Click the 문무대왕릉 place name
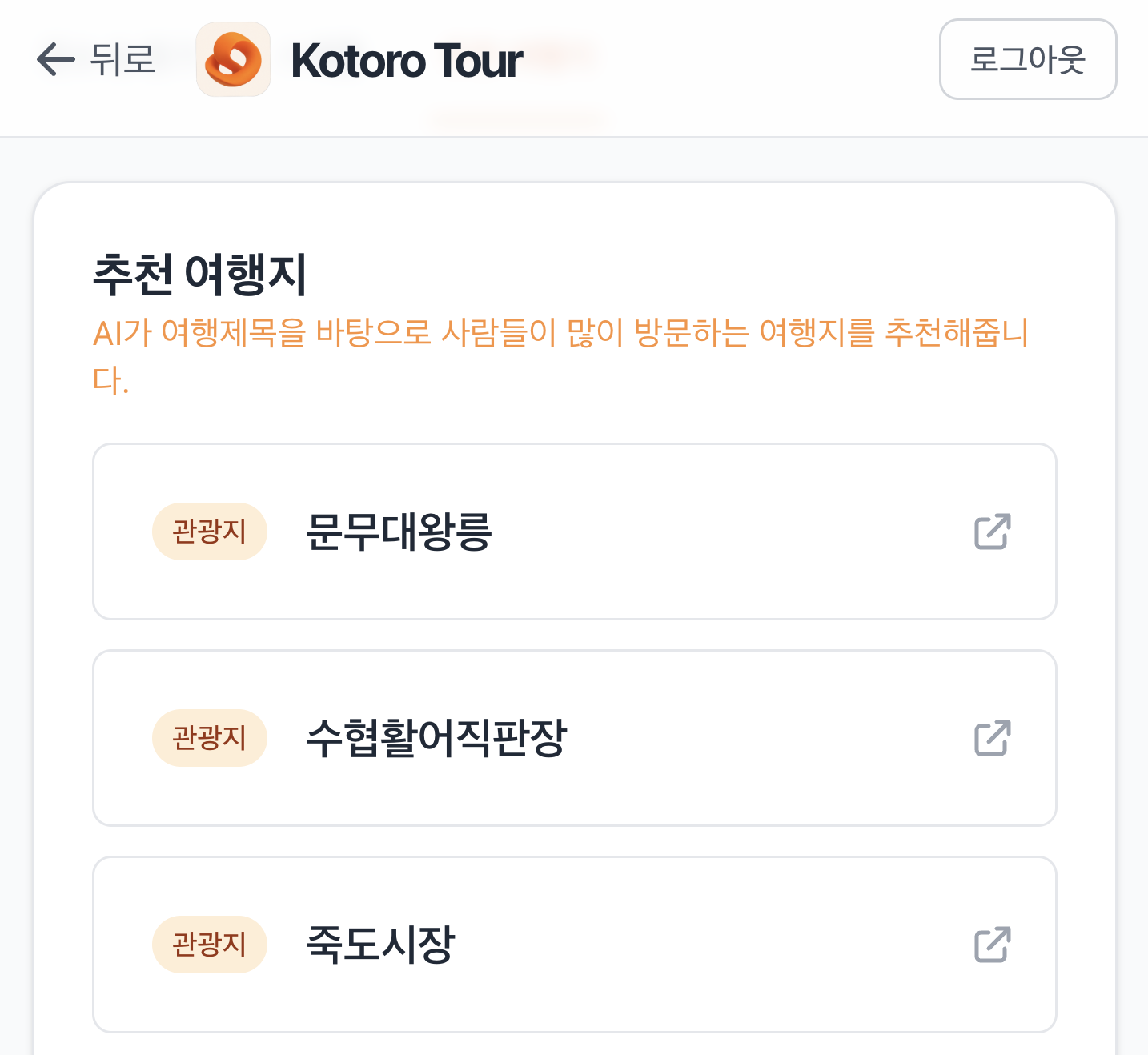The height and width of the screenshot is (1055, 1148). 399,532
